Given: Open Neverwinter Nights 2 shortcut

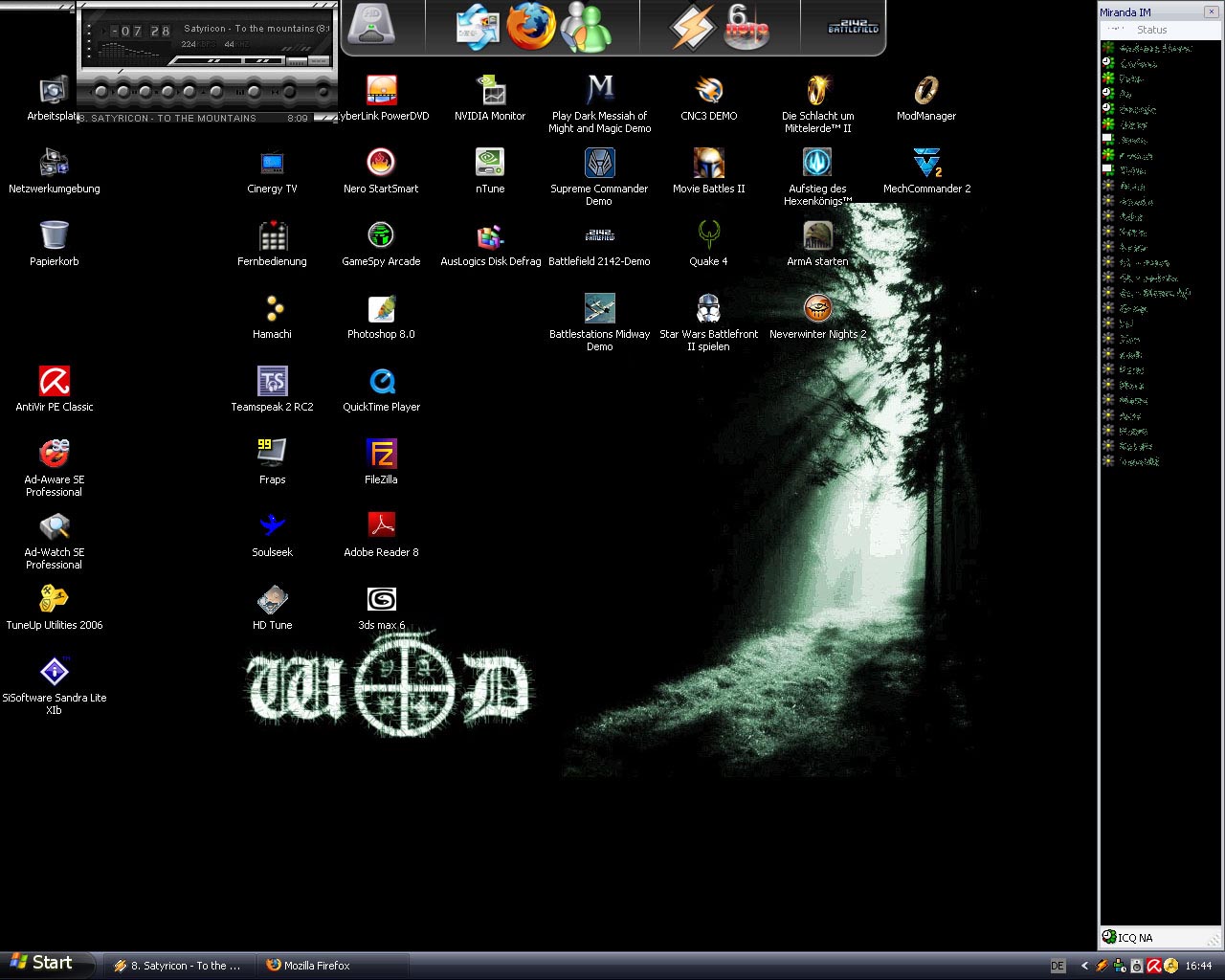Looking at the screenshot, I should 817,316.
